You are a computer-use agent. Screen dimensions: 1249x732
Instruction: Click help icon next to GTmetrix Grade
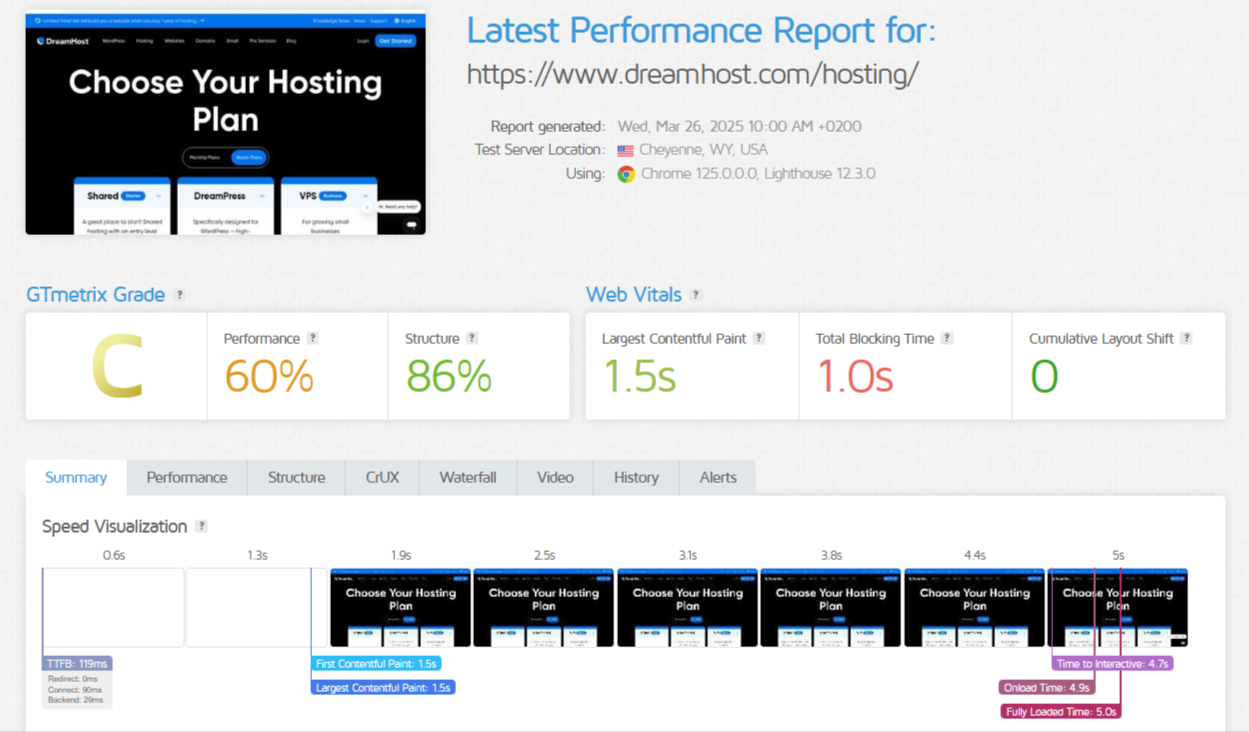pyautogui.click(x=180, y=295)
